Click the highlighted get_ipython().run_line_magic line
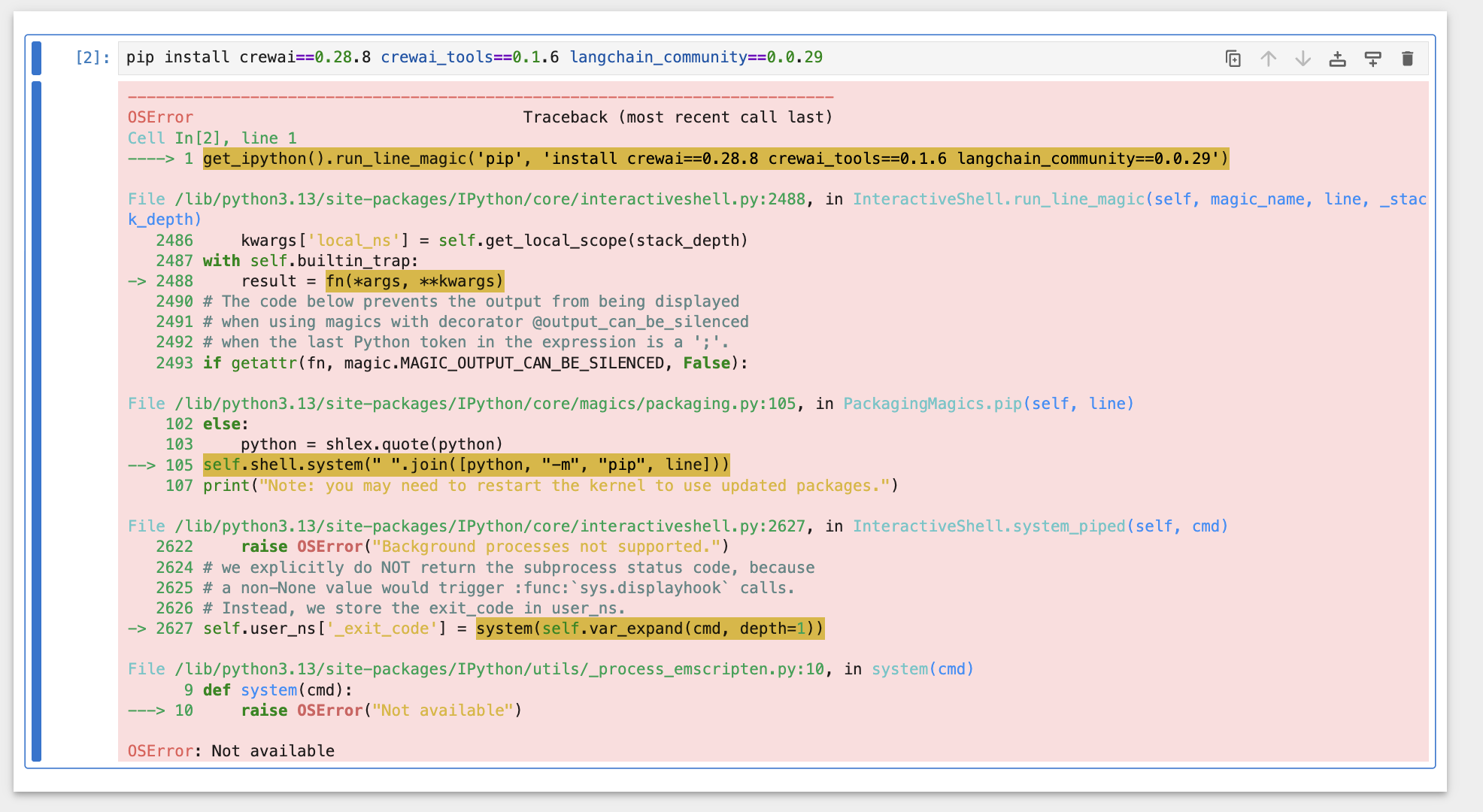This screenshot has height=812, width=1483. 716,159
